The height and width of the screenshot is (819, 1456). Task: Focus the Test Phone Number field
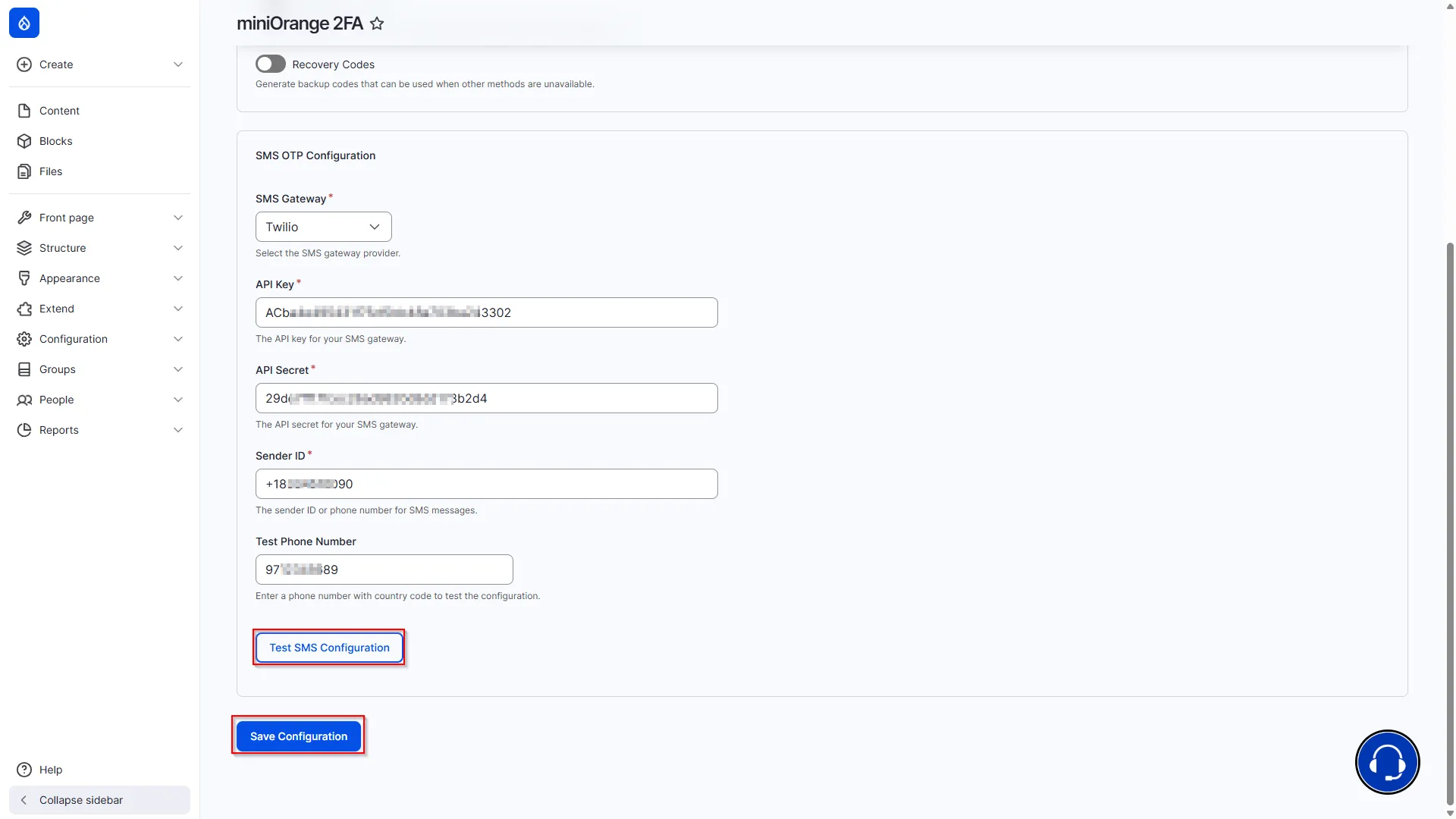[384, 570]
